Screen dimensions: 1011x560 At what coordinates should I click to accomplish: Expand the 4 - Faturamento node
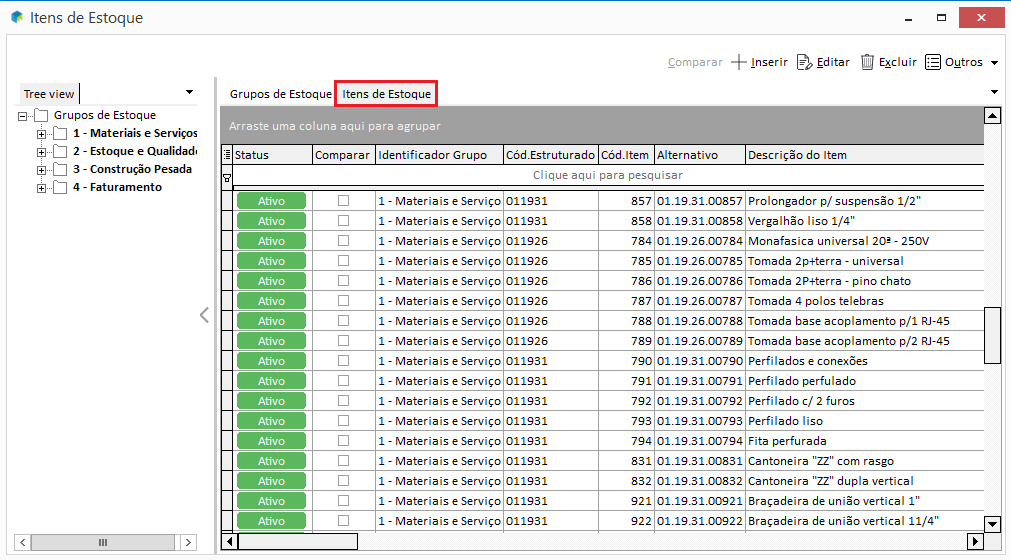click(x=41, y=188)
